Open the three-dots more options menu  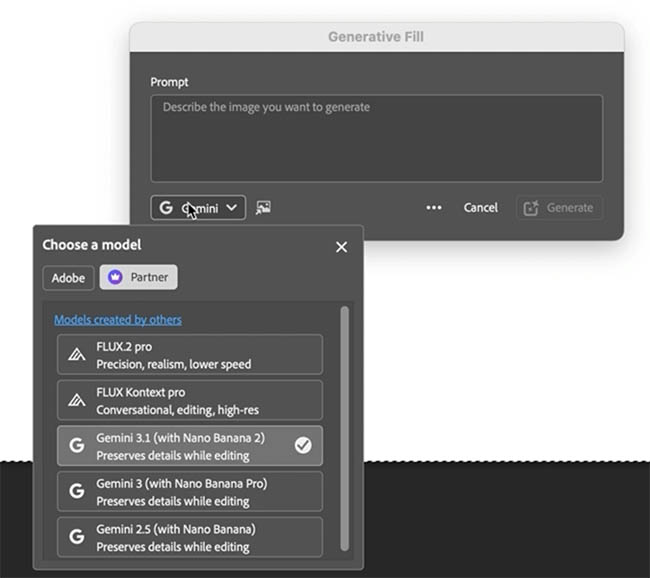(434, 207)
